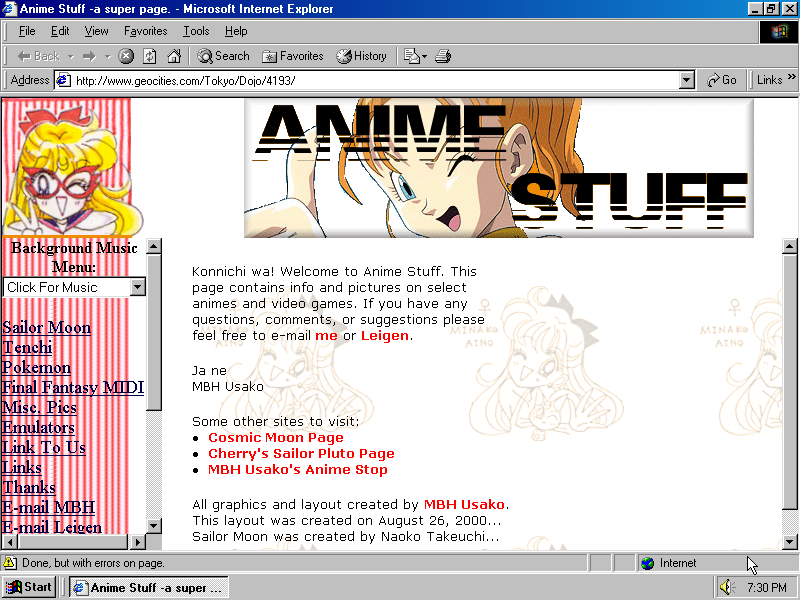The width and height of the screenshot is (800, 600).
Task: Open the History pane
Action: coord(361,56)
